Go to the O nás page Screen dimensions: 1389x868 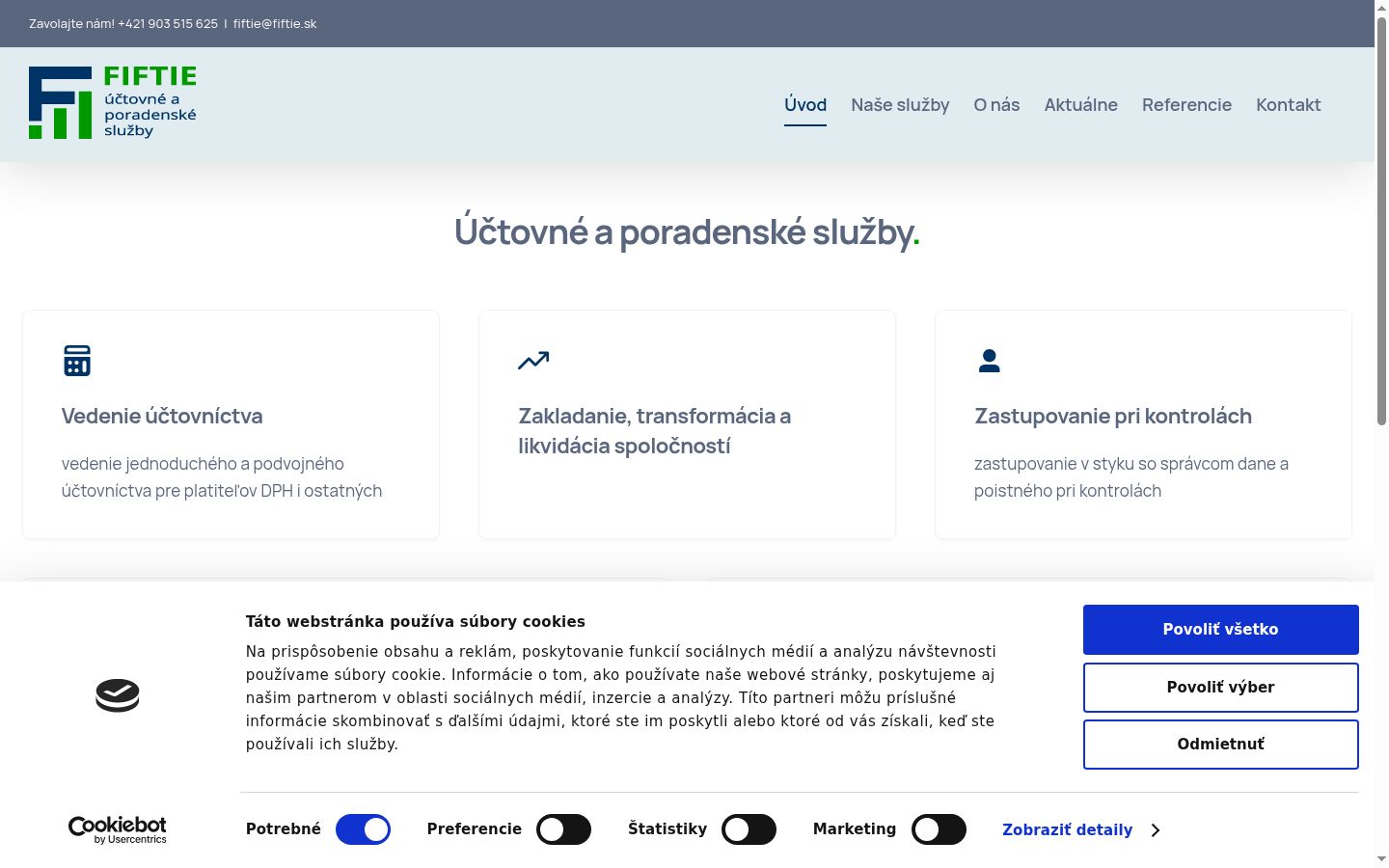(996, 105)
